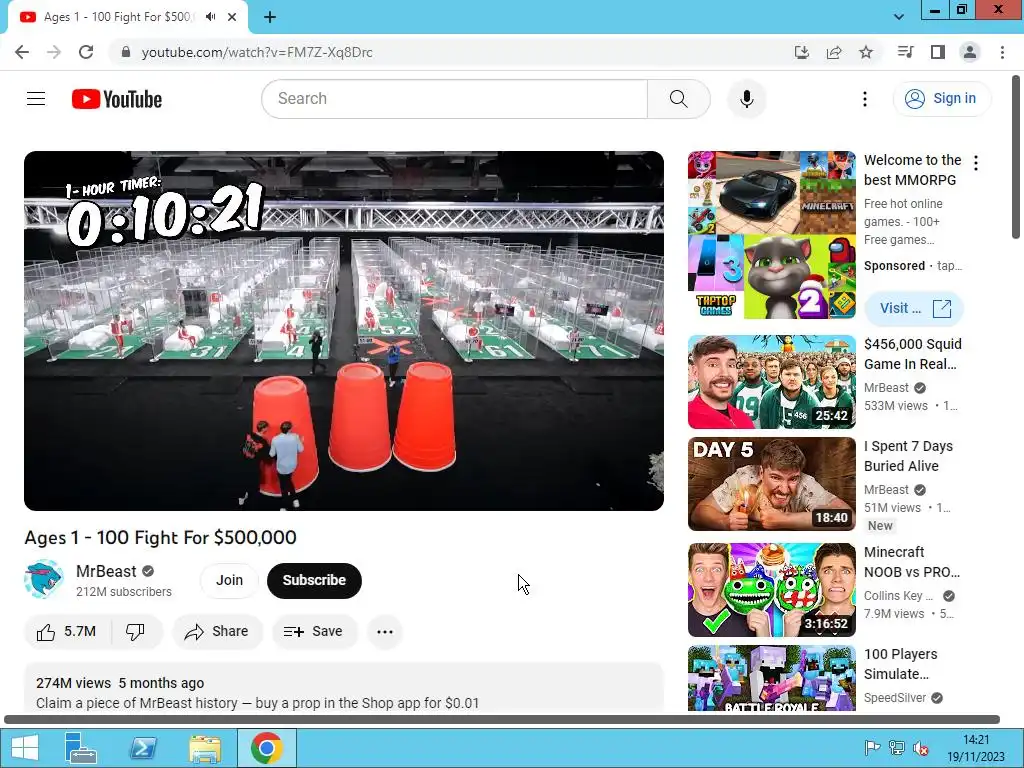
Task: Dislike the video with thumbs-down
Action: [135, 632]
